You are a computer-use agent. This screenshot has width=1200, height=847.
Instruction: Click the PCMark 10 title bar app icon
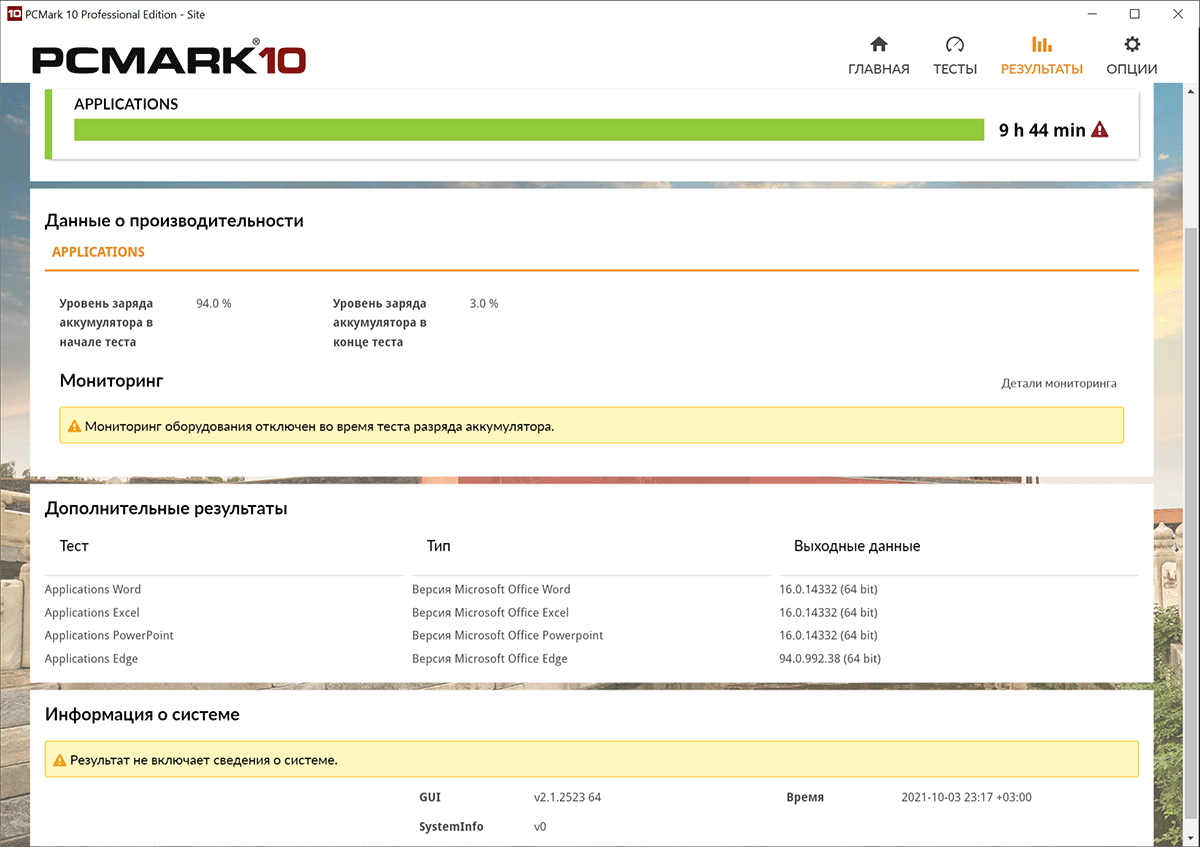coord(14,14)
